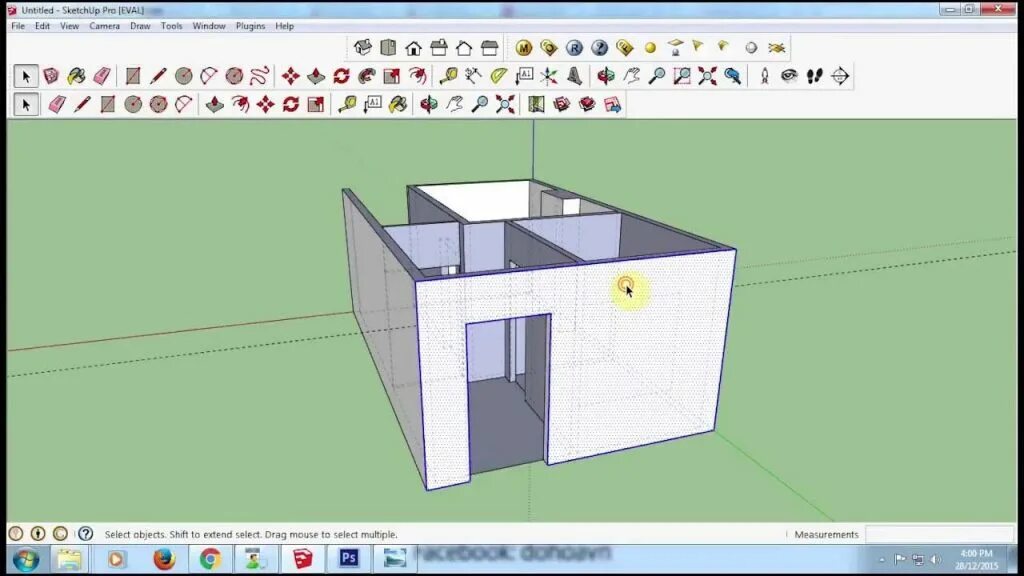Open Photoshop from the taskbar
Image resolution: width=1024 pixels, height=576 pixels.
point(349,558)
